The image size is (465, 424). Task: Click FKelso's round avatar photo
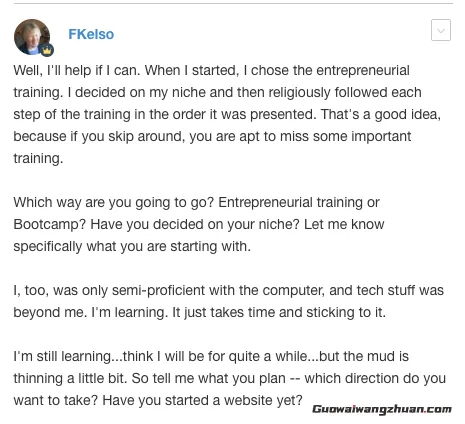[x=32, y=37]
